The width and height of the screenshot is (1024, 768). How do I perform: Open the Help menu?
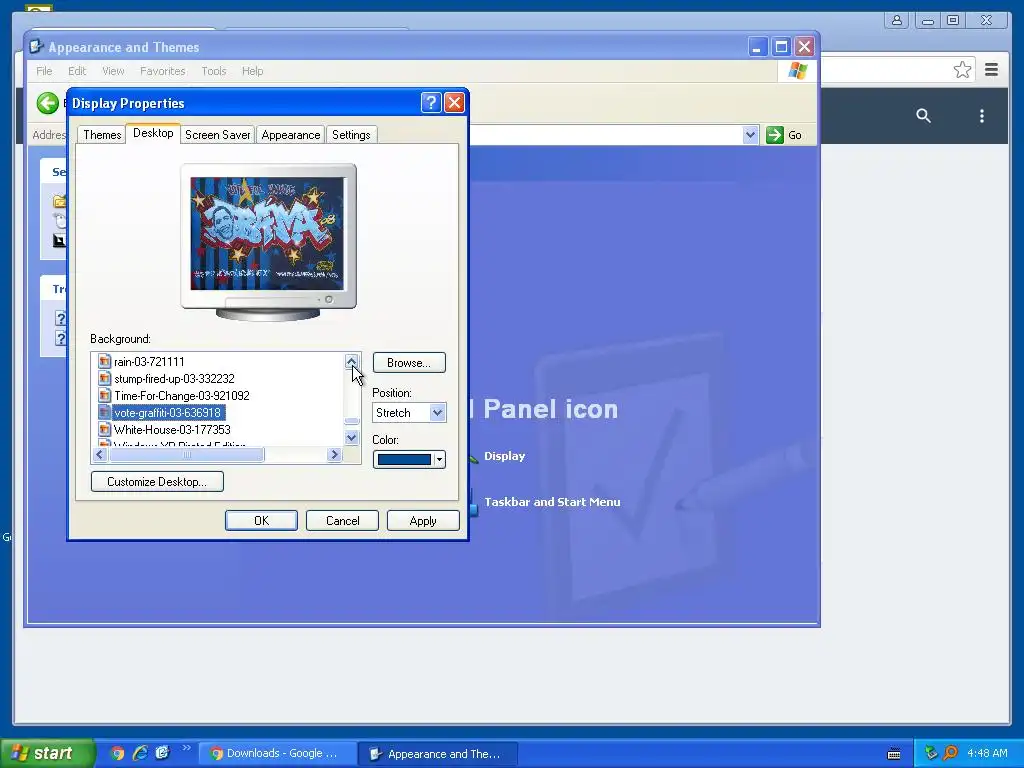(x=253, y=71)
